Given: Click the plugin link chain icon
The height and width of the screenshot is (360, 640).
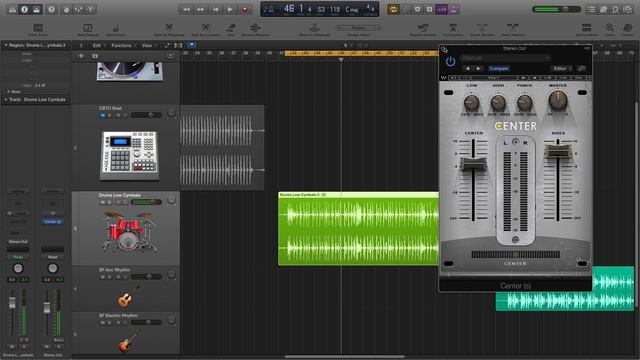Looking at the screenshot, I should tap(582, 69).
